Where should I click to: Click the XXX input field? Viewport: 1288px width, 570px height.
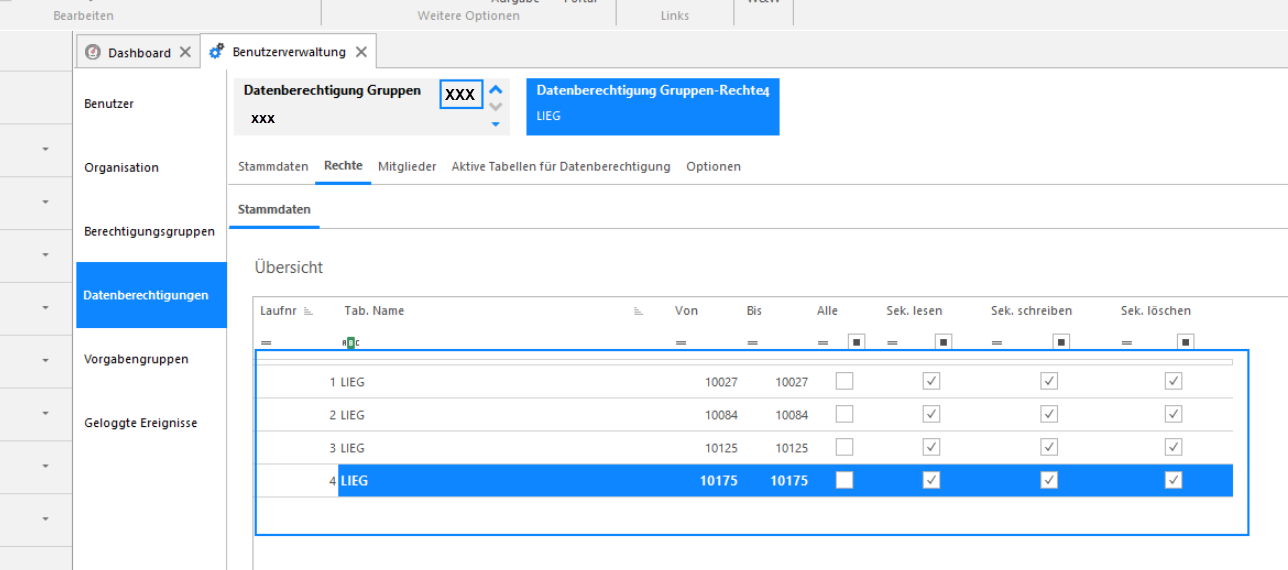(x=461, y=94)
